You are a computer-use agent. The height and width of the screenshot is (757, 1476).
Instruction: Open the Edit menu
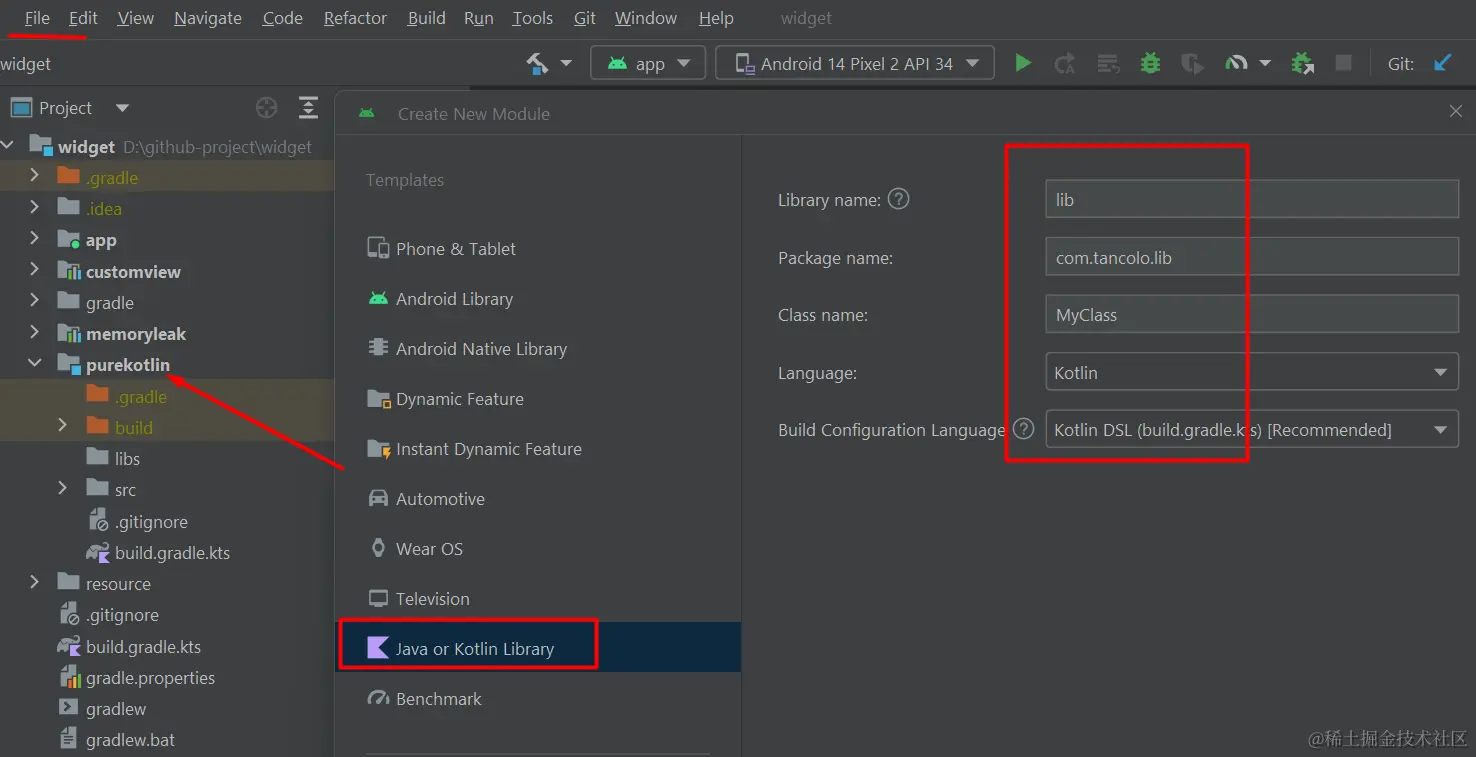click(x=83, y=18)
